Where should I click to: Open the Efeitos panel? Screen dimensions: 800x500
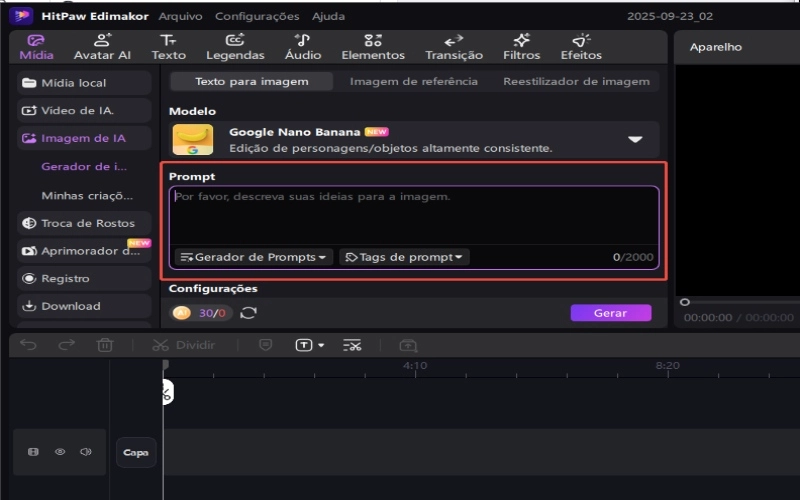click(x=581, y=47)
